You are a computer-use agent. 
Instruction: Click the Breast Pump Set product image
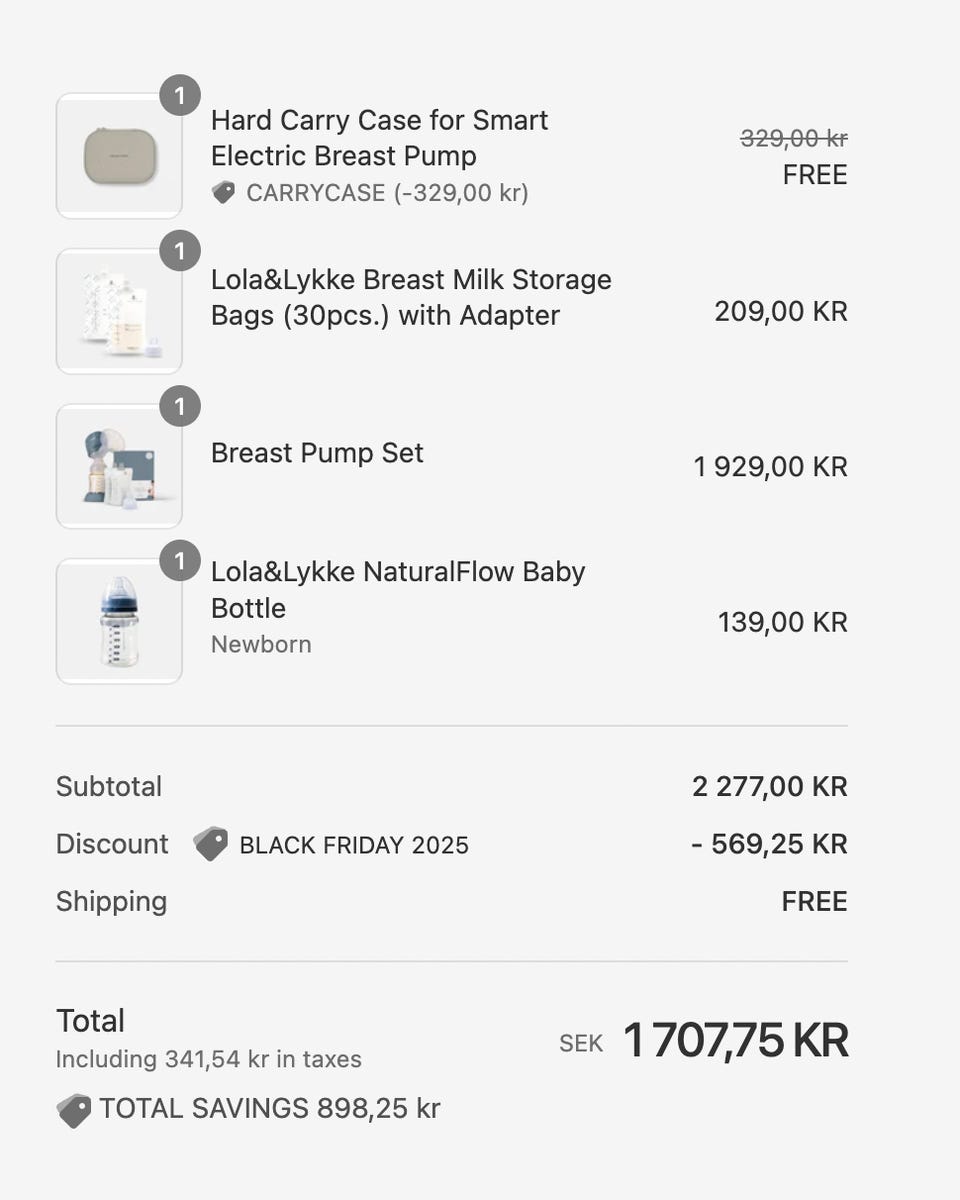point(119,466)
